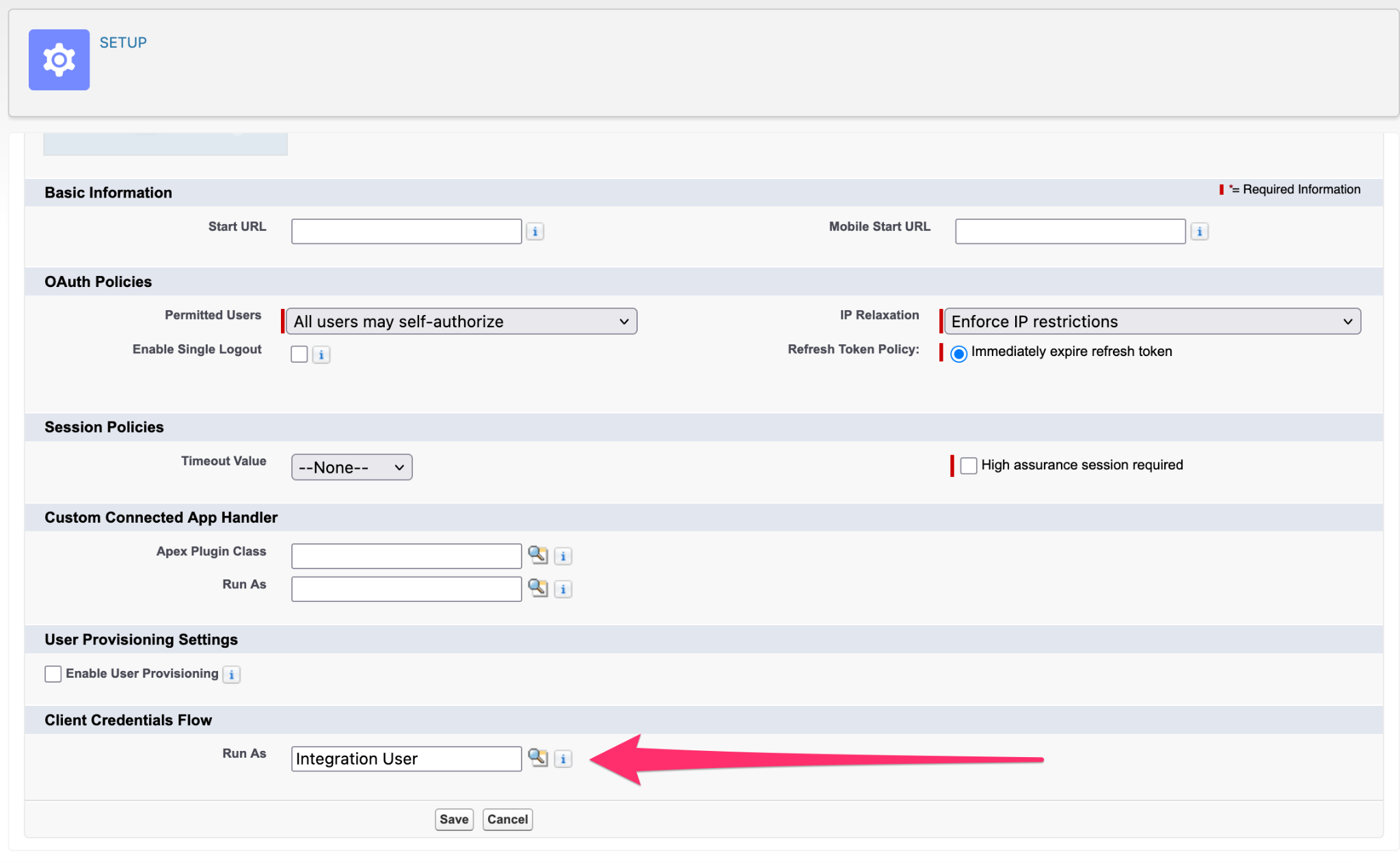Open the Mobile Start URL info tooltip
1400x863 pixels.
tap(1200, 231)
